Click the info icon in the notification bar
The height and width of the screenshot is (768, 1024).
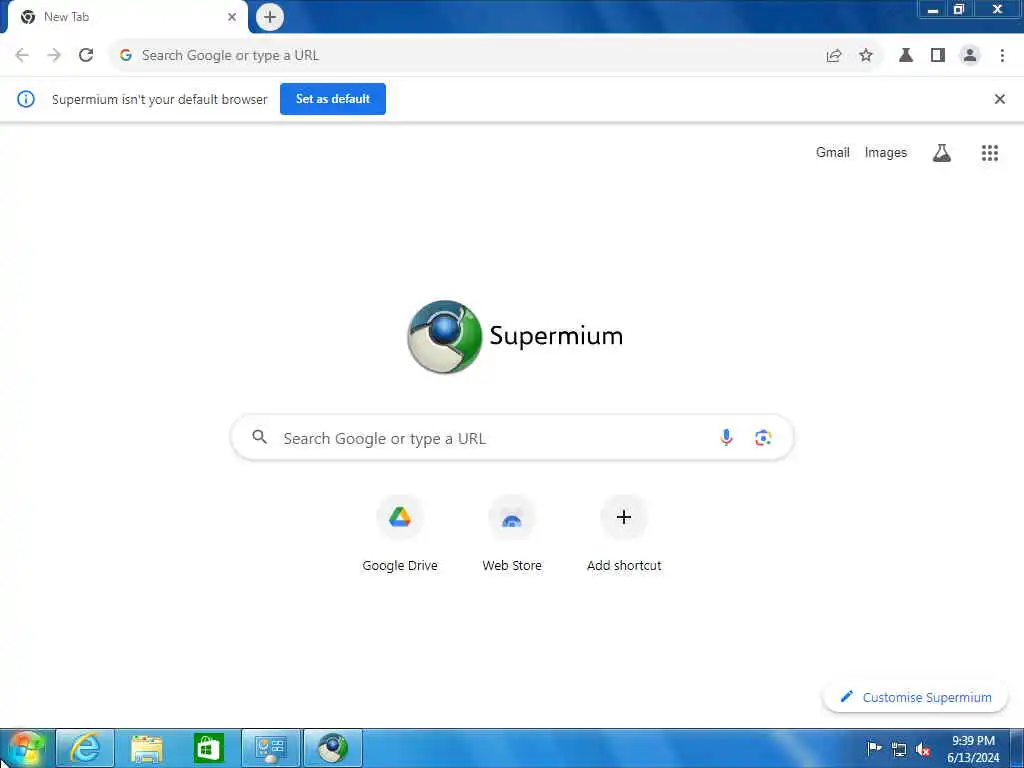[26, 99]
